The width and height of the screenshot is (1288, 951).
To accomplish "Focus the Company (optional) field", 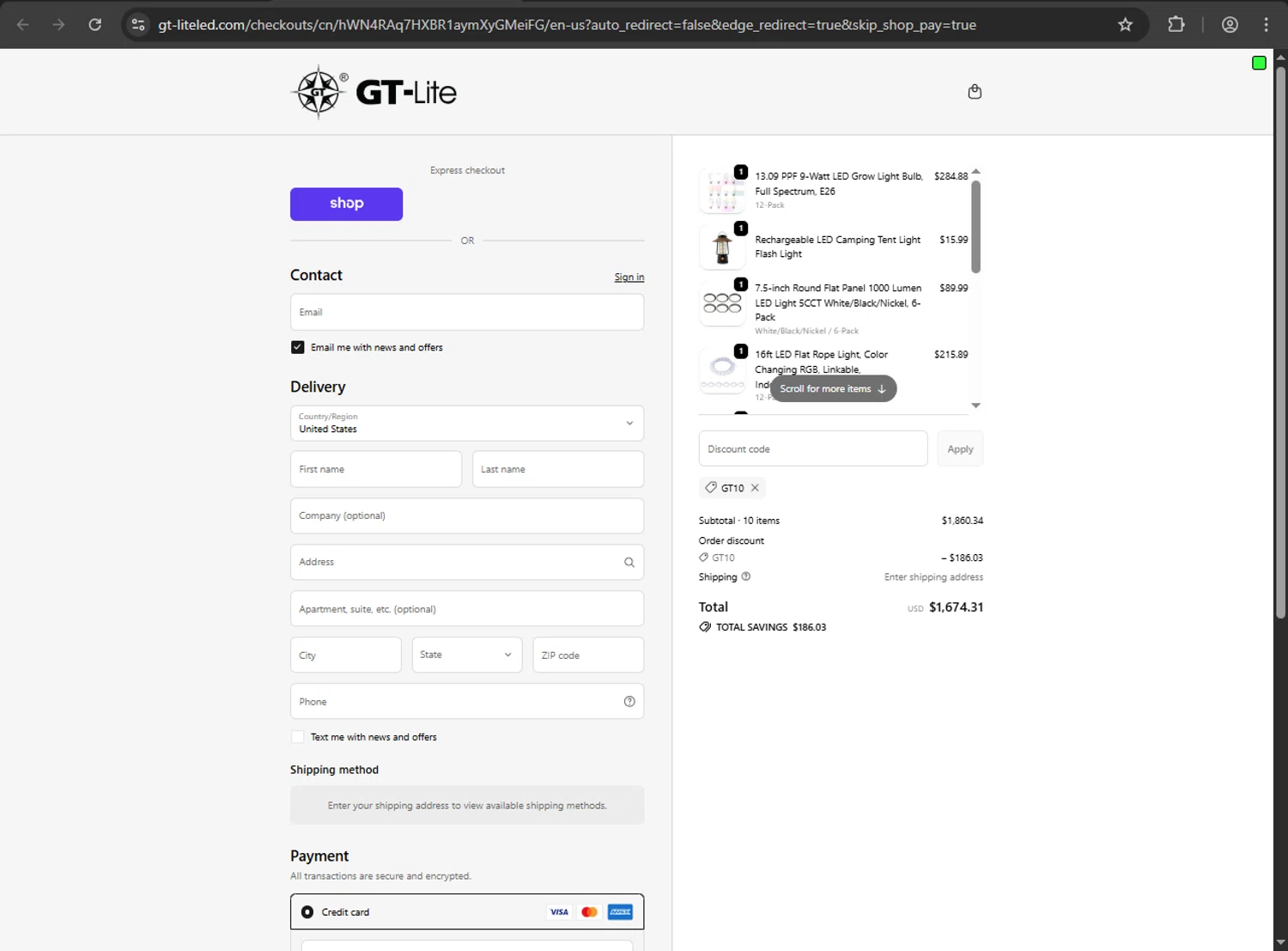I will [x=467, y=516].
